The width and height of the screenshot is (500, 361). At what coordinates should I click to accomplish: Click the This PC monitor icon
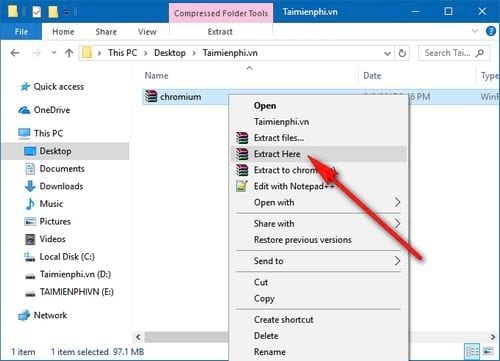pos(24,133)
